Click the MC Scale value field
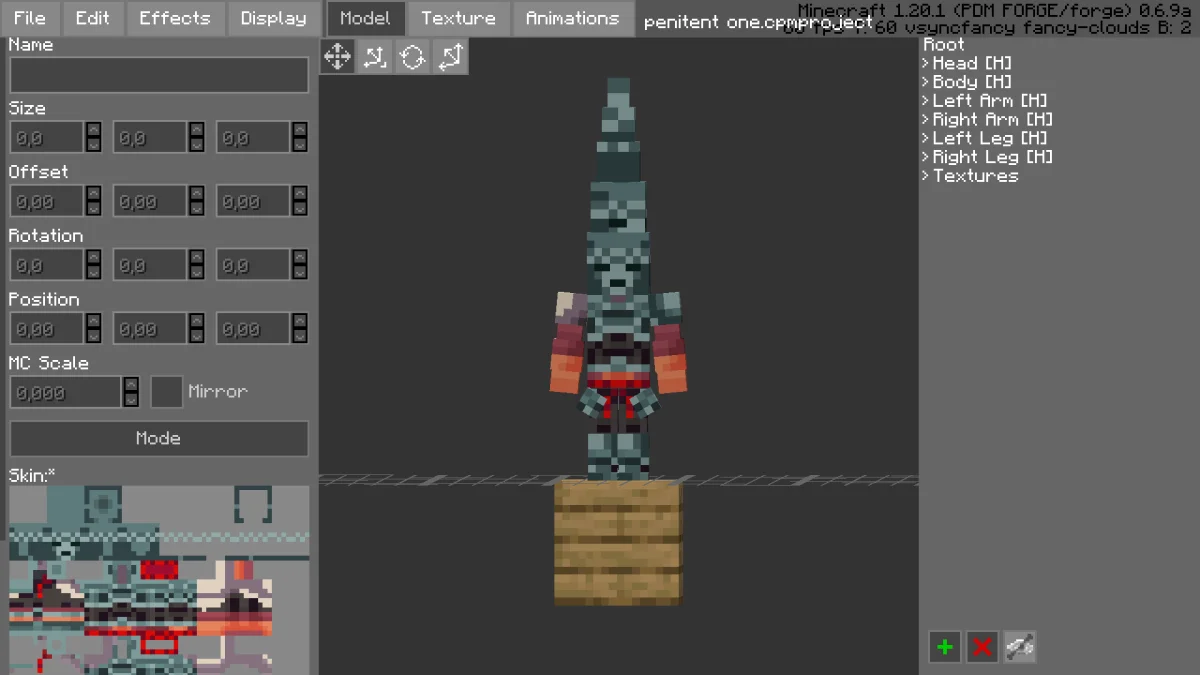This screenshot has width=1200, height=675. point(65,392)
